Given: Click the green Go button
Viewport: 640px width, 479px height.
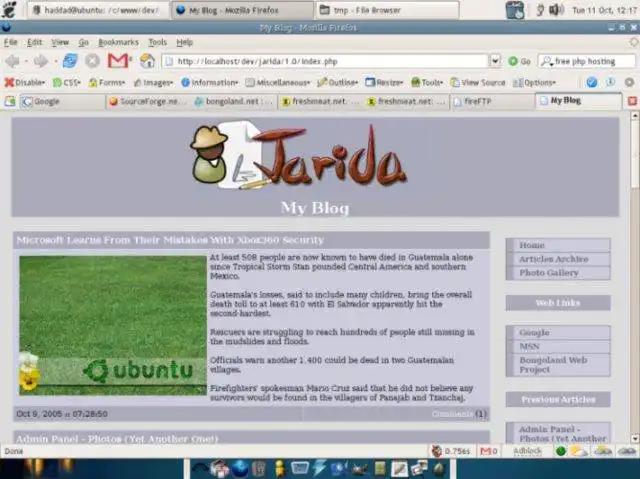Looking at the screenshot, I should tap(520, 62).
